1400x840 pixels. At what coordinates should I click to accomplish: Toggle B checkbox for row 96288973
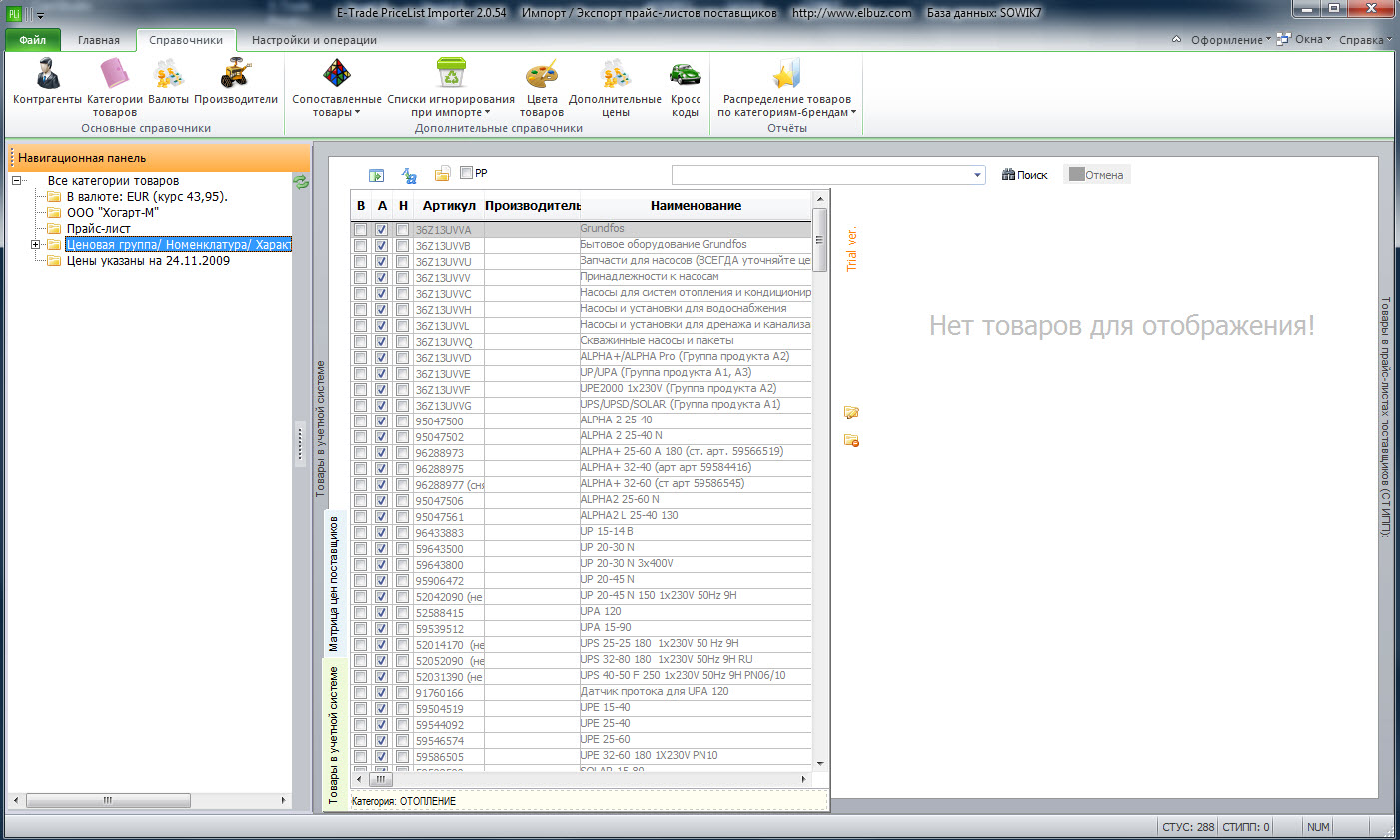tap(360, 453)
